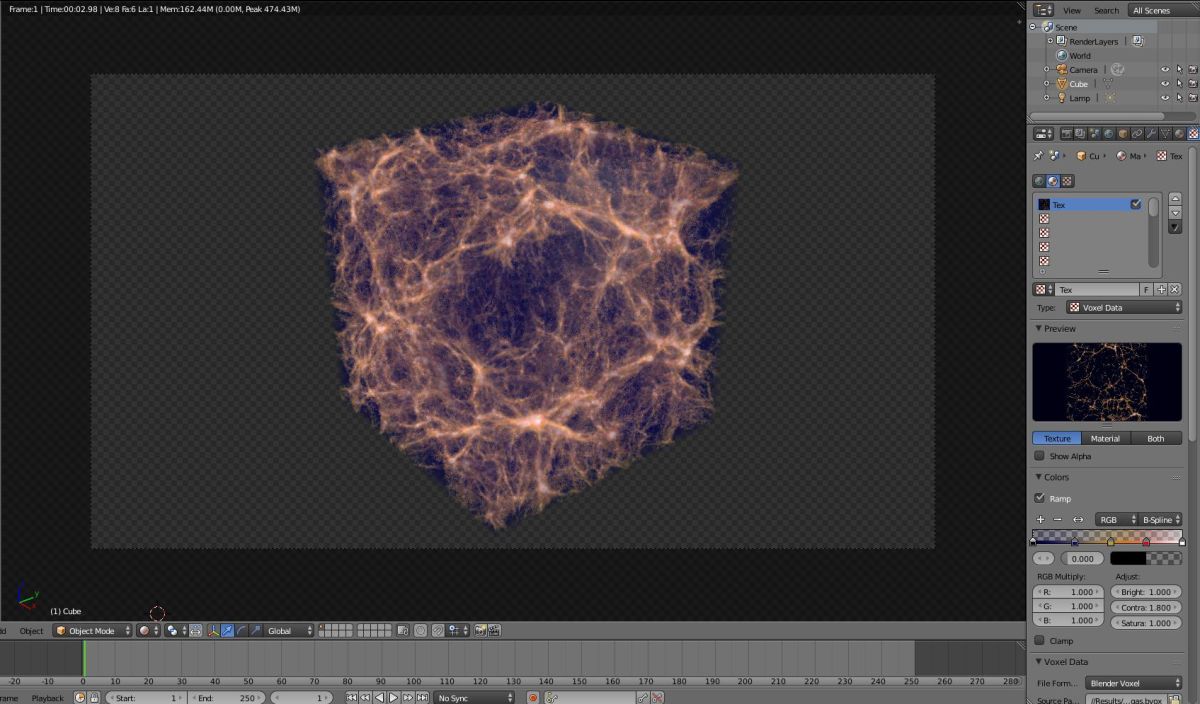Open Global orientation dropdown
1200x704 pixels.
click(290, 631)
